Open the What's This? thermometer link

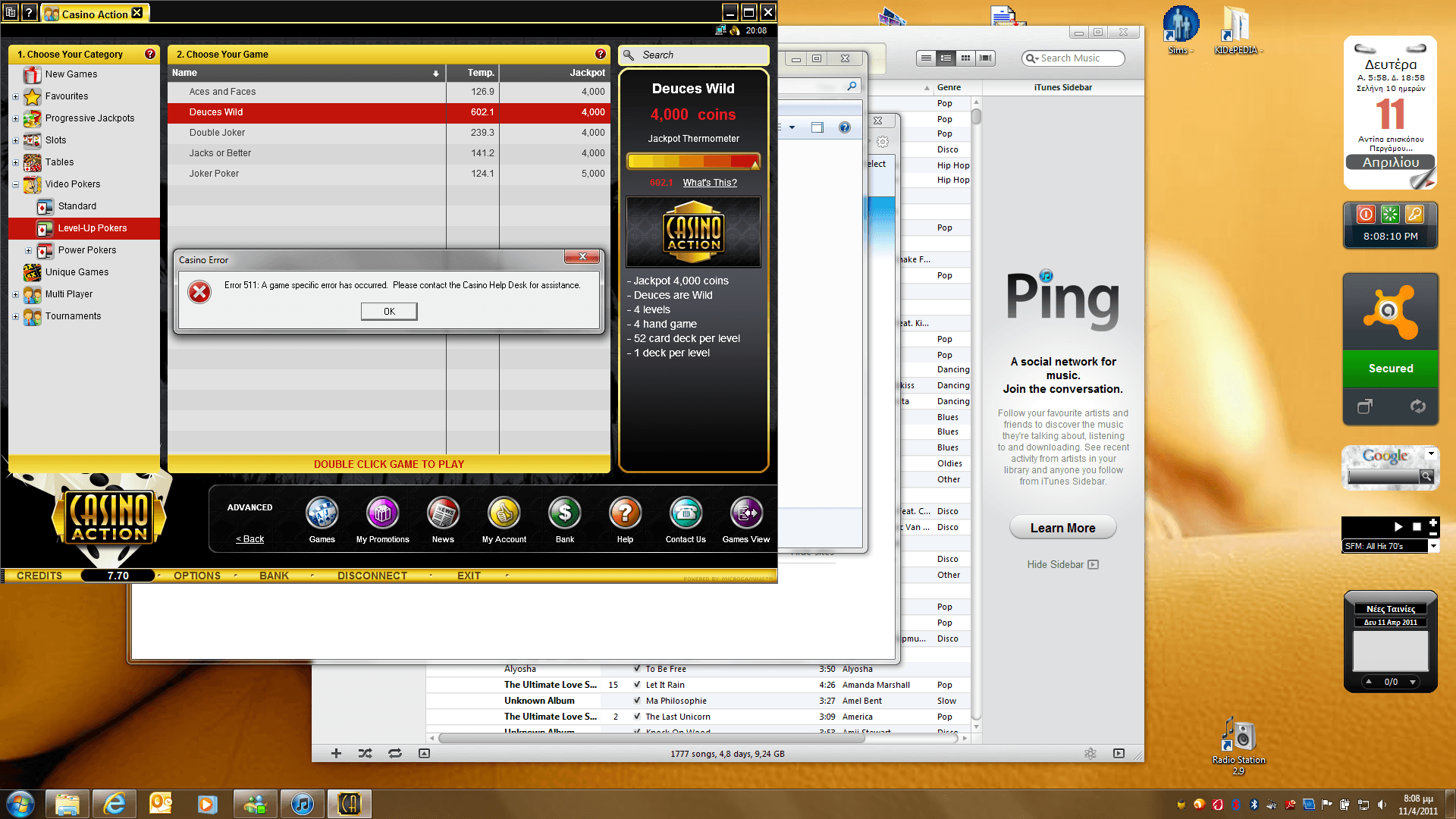point(710,183)
